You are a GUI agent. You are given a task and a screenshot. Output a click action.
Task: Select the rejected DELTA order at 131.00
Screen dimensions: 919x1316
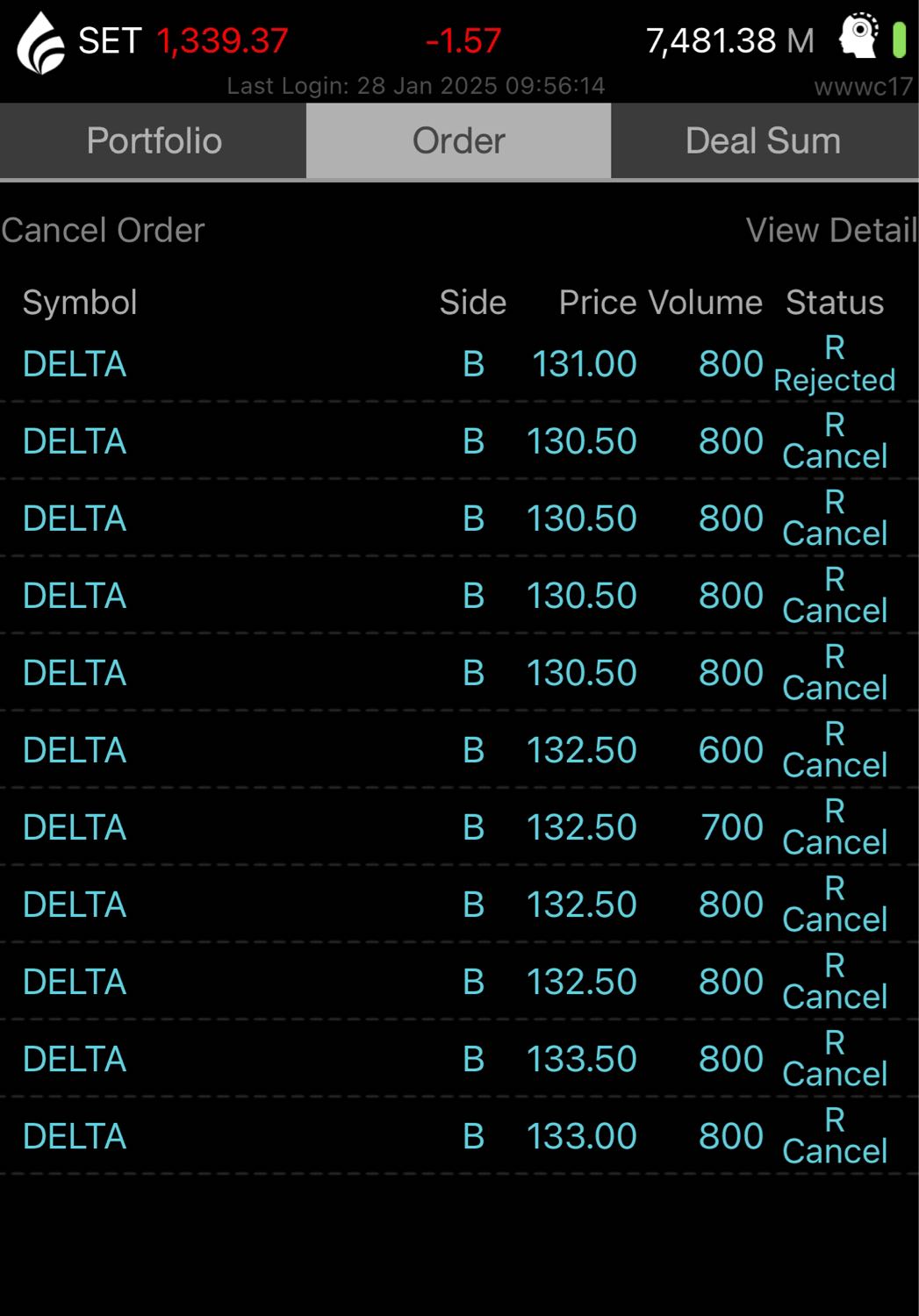(459, 364)
